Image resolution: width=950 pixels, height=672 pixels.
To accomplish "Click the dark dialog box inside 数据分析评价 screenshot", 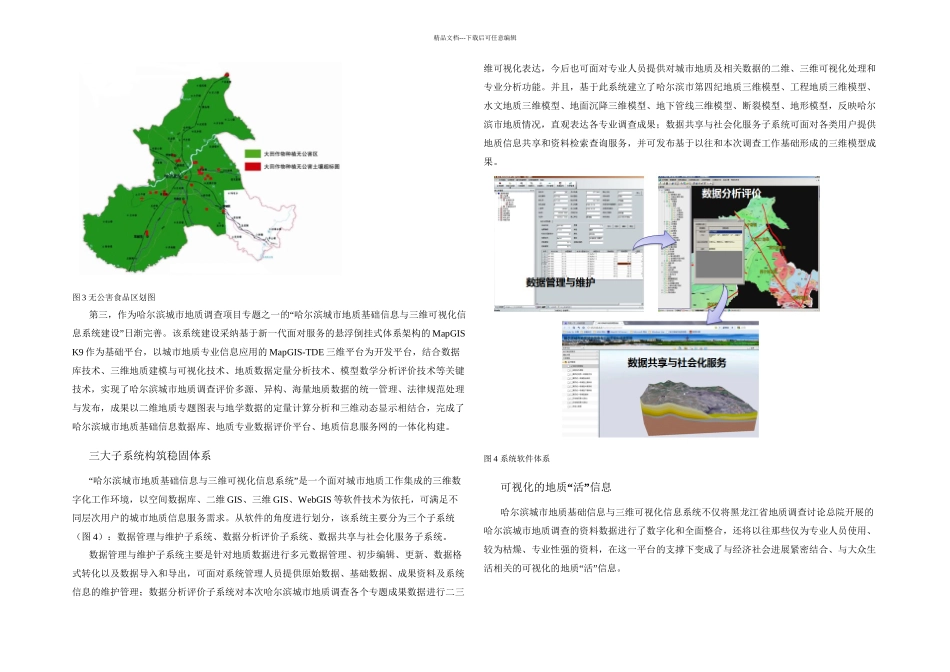I will (719, 250).
